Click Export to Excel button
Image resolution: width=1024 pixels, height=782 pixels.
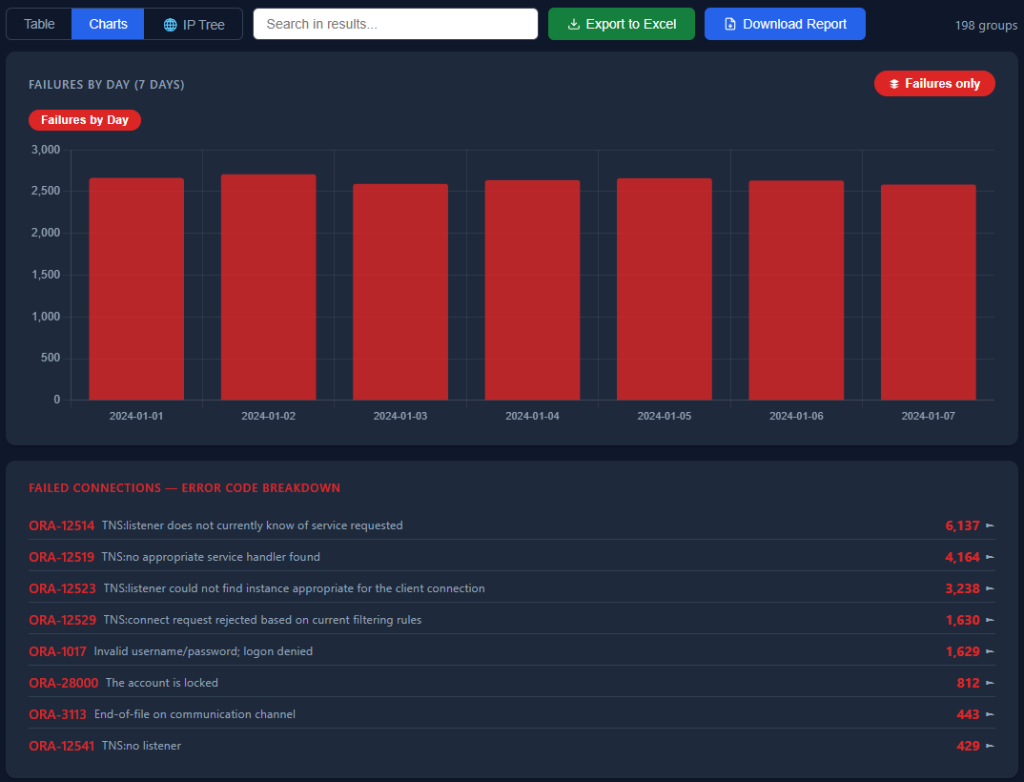pyautogui.click(x=621, y=24)
